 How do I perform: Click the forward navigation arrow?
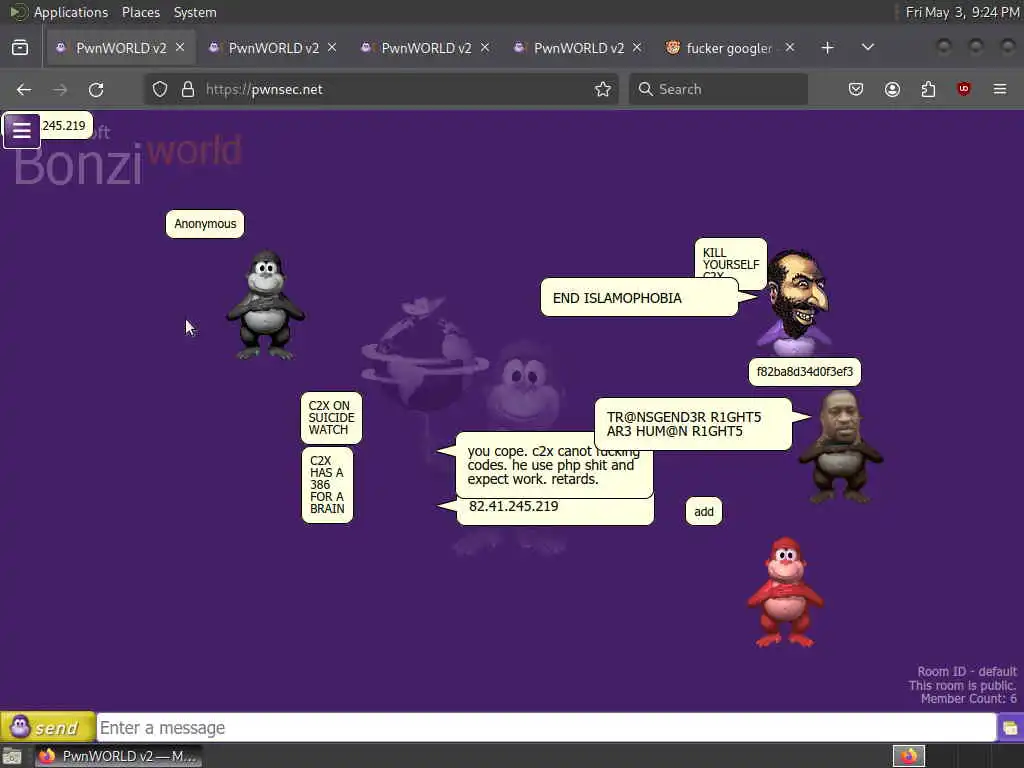(x=60, y=89)
